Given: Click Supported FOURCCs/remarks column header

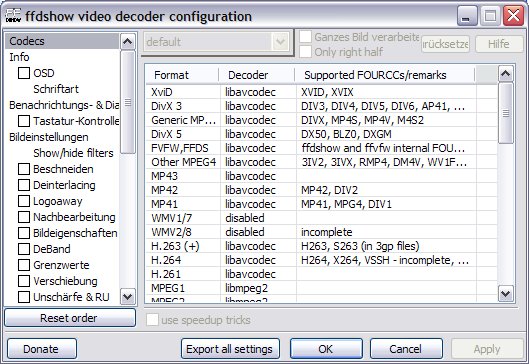Looking at the screenshot, I should (x=385, y=75).
